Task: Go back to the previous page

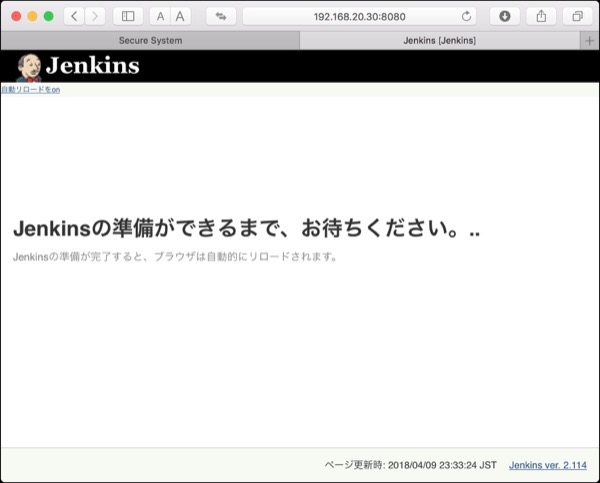Action: (x=75, y=16)
